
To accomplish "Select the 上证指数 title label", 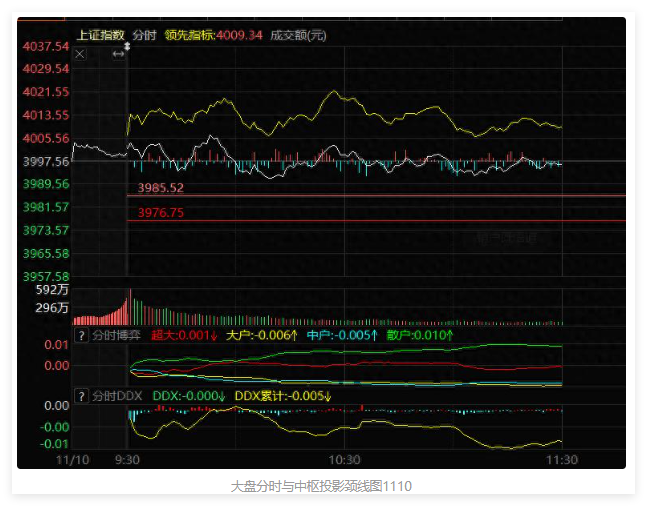I will pyautogui.click(x=100, y=35).
